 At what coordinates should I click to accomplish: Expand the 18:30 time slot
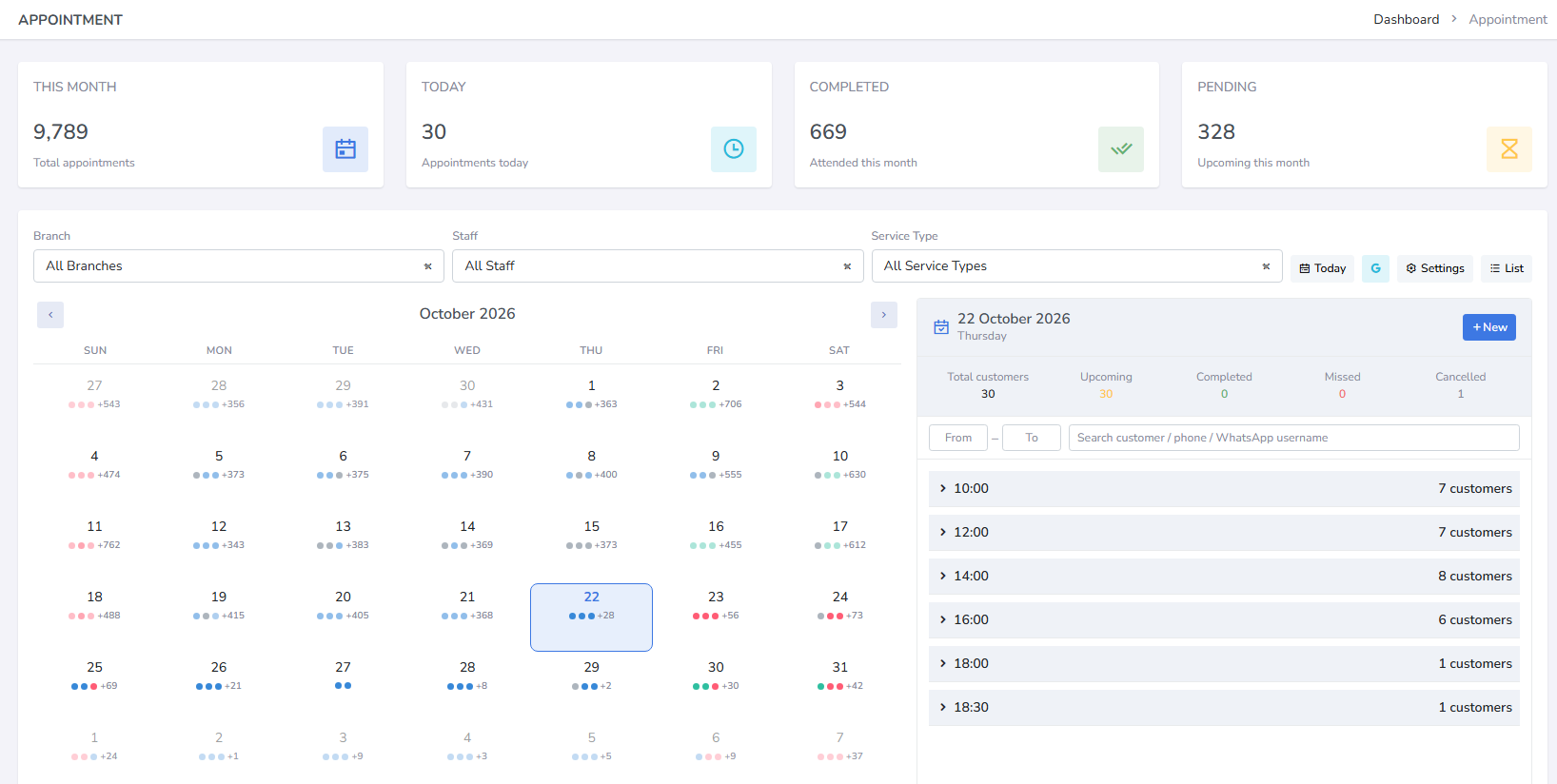(1224, 708)
